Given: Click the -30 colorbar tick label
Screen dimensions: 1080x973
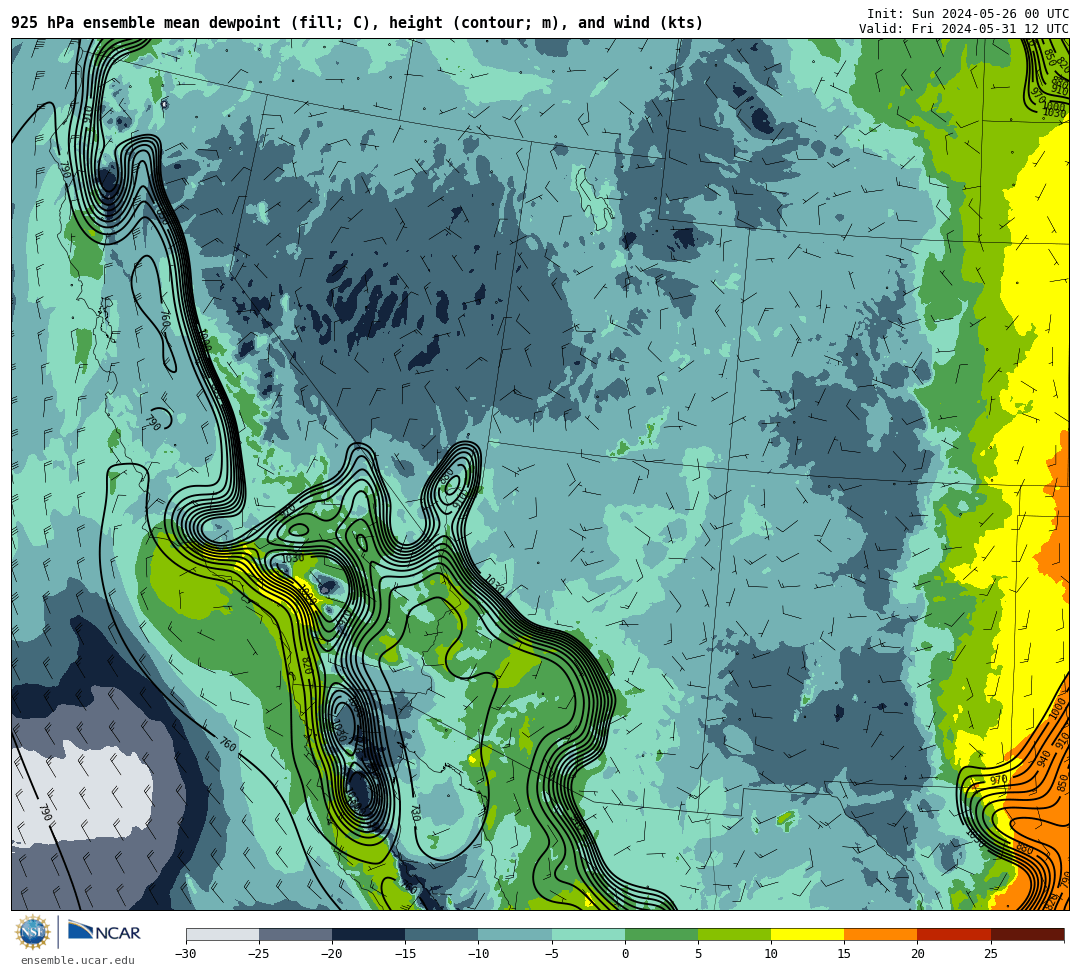Looking at the screenshot, I should coord(186,954).
